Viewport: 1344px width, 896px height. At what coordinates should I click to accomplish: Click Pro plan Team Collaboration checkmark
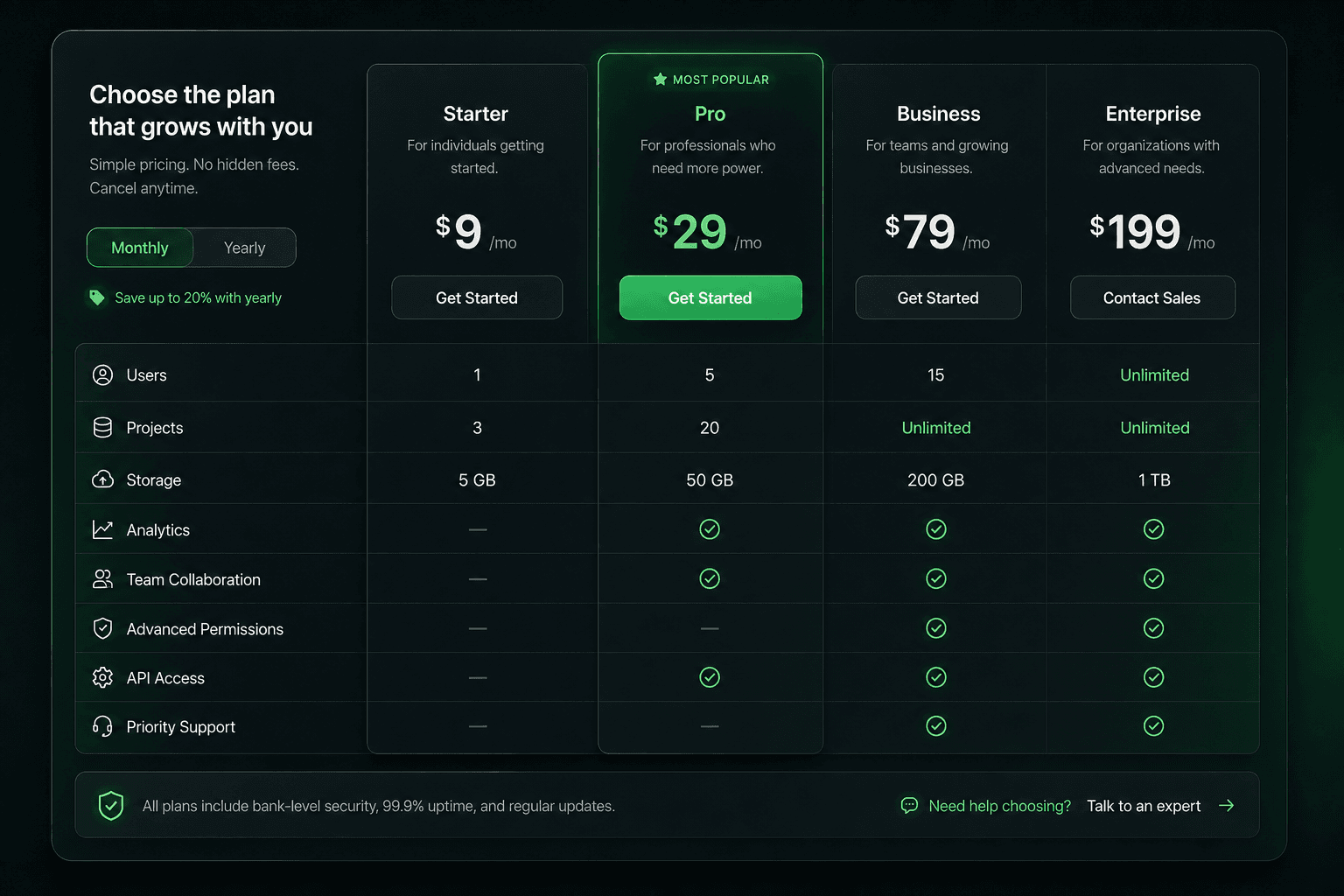(710, 579)
